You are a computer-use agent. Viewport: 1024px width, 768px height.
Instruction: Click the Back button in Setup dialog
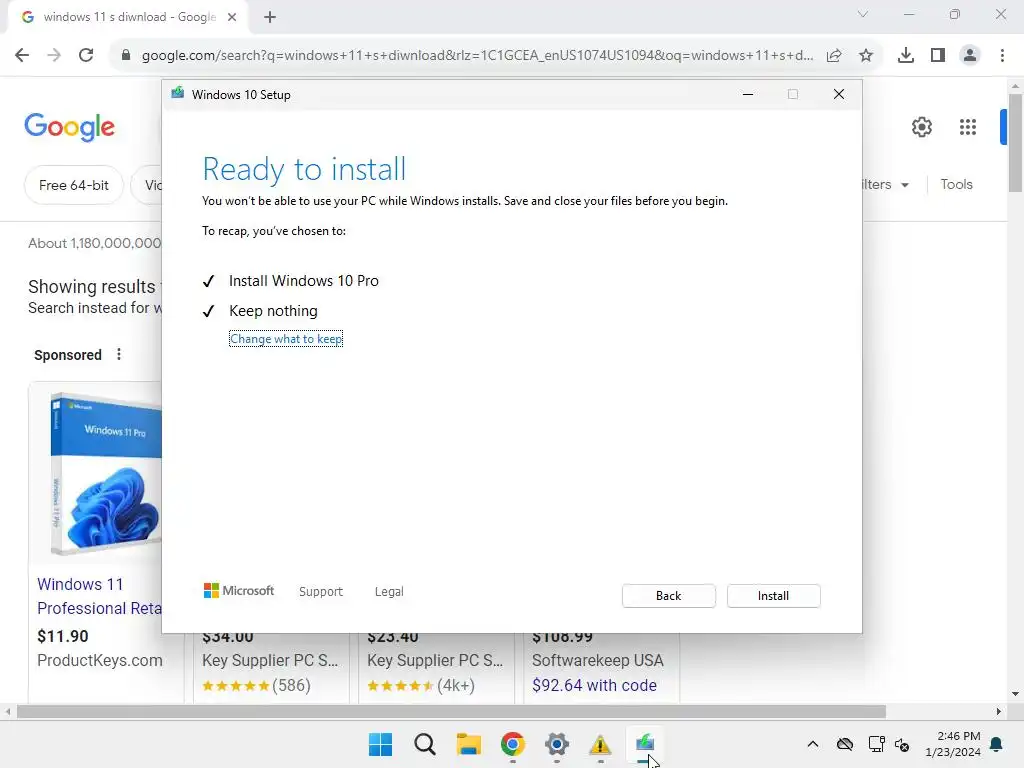pos(668,596)
